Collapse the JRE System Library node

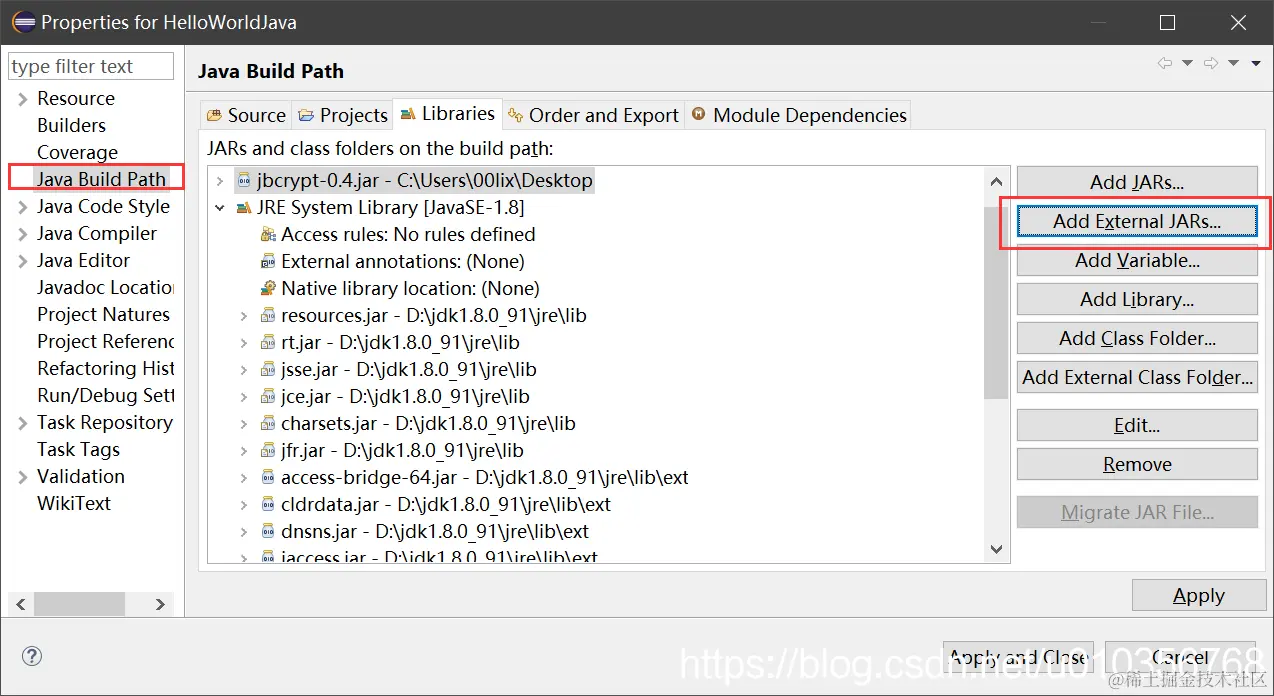220,208
